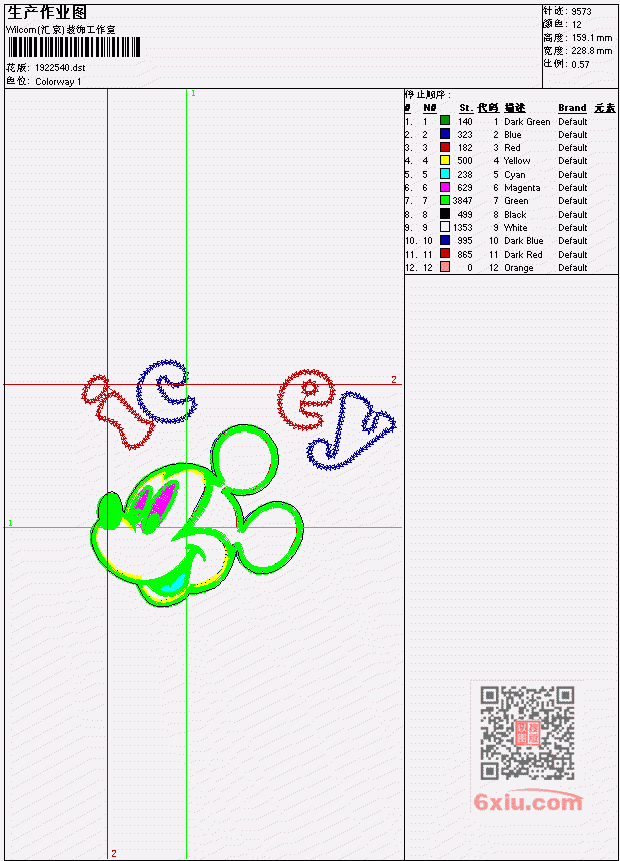Viewport: 620px width, 861px height.
Task: Click the blue letter C in the design
Action: (x=166, y=392)
